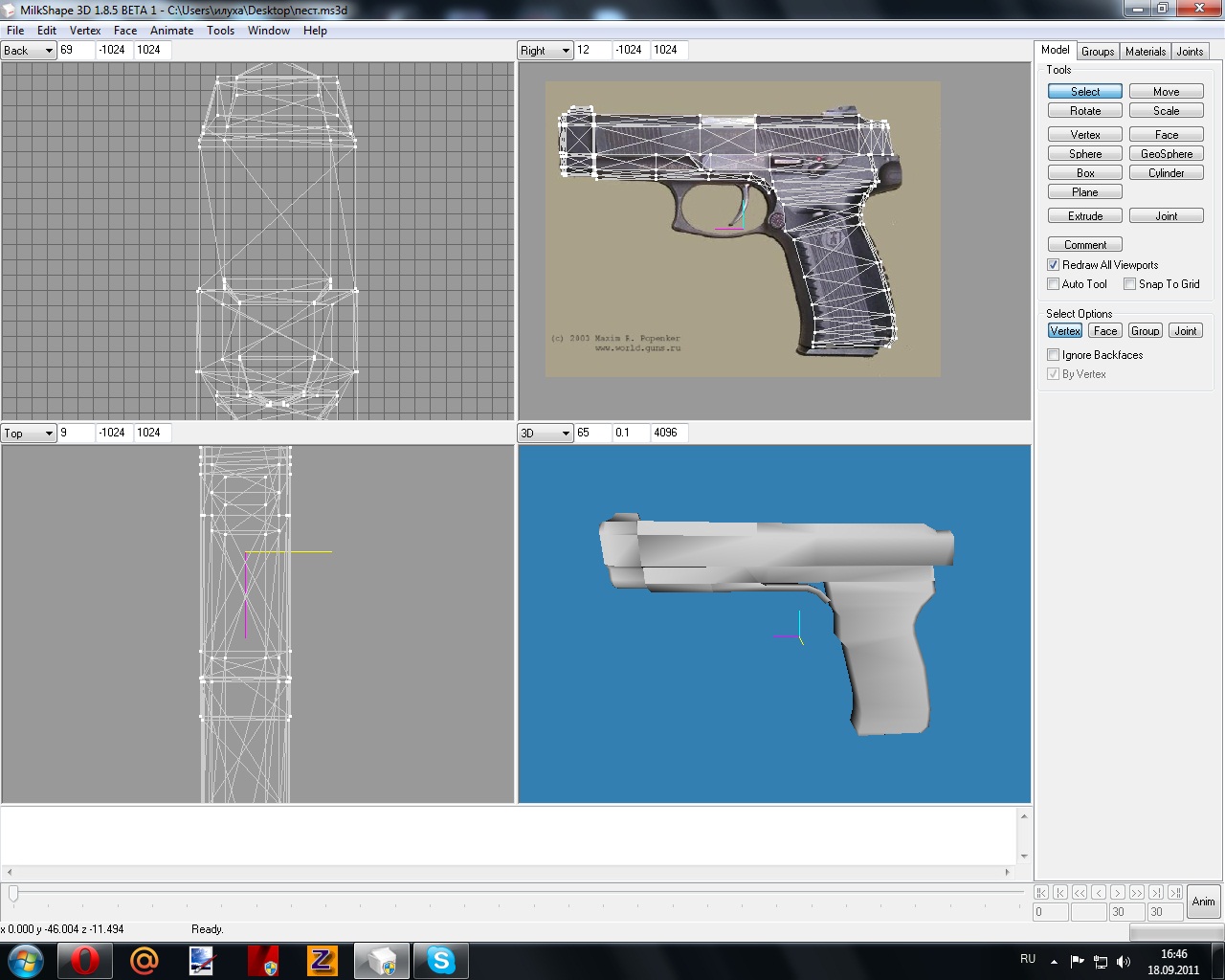Disable Redraw All Viewports checkbox

tap(1054, 265)
